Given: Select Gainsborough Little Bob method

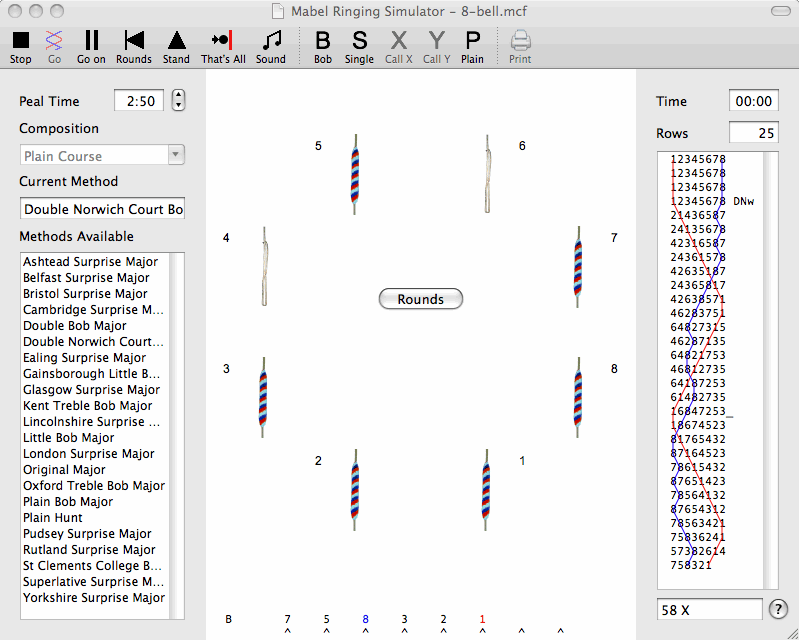Looking at the screenshot, I should 92,374.
